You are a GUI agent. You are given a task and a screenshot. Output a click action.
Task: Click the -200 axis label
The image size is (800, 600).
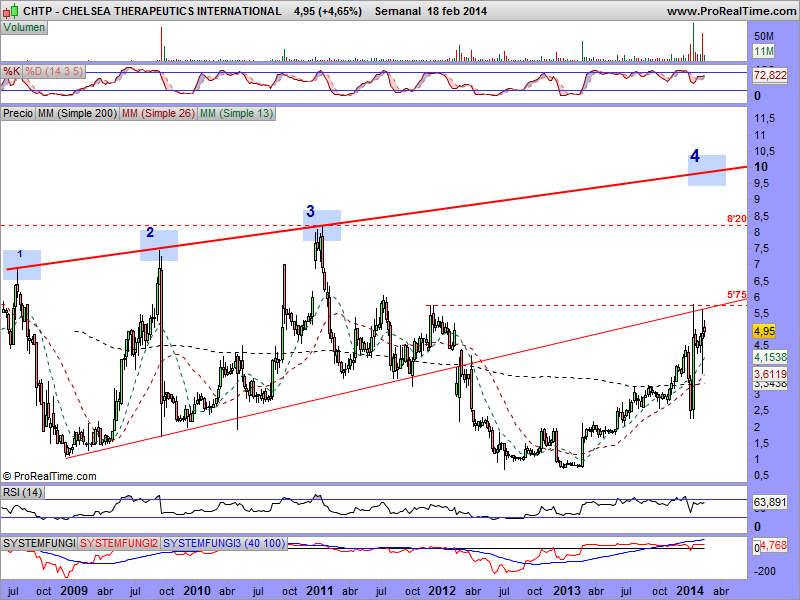(x=764, y=571)
